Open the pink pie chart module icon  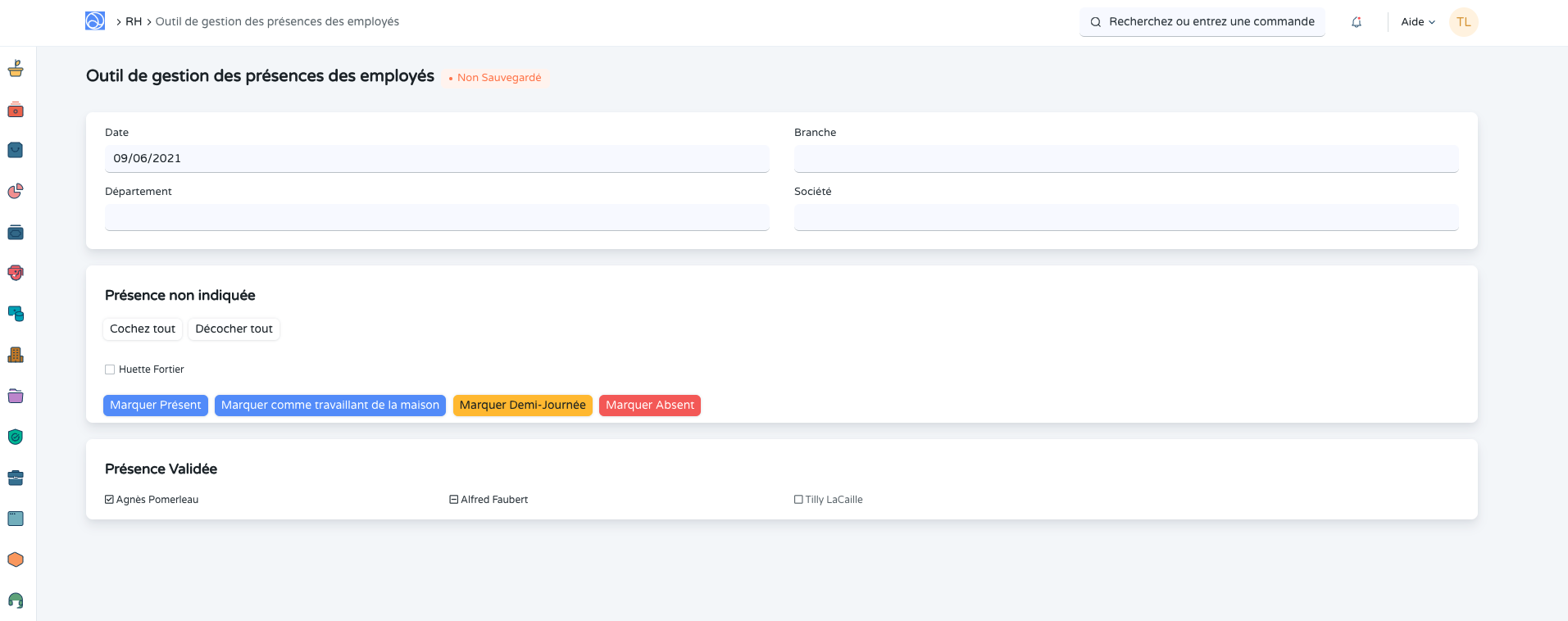click(x=16, y=191)
